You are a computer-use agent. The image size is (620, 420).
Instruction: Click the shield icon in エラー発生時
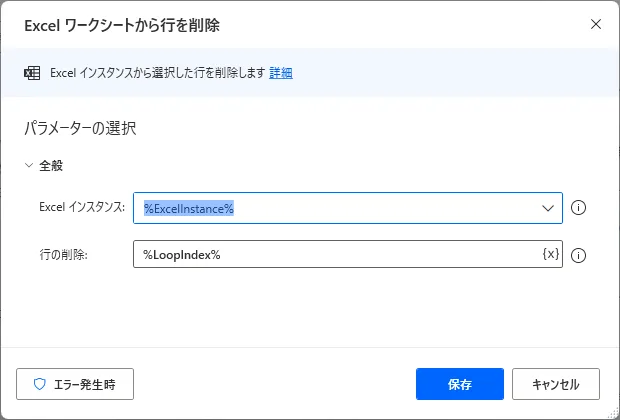(41, 384)
